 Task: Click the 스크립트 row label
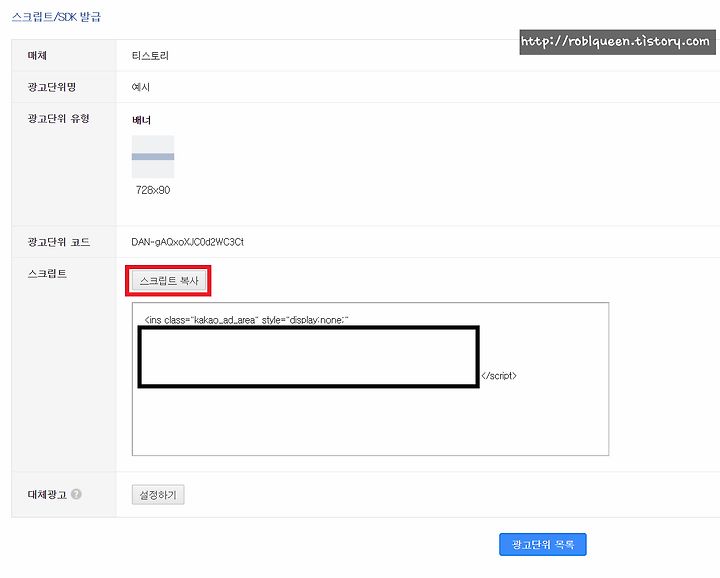pyautogui.click(x=47, y=274)
